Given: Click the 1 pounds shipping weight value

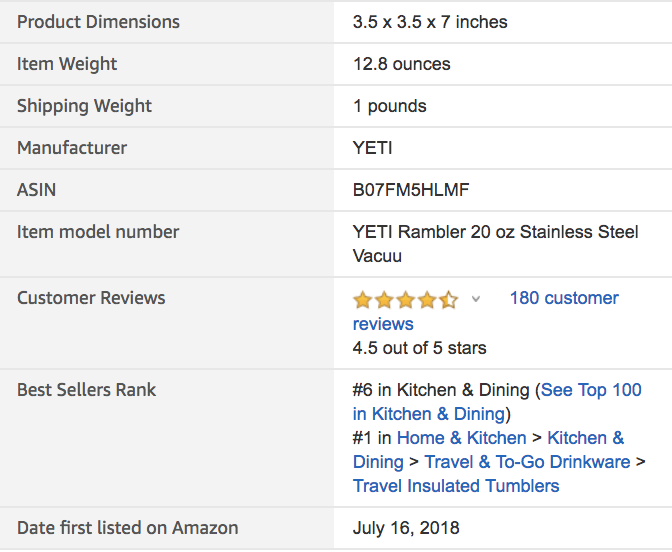Looking at the screenshot, I should 389,106.
